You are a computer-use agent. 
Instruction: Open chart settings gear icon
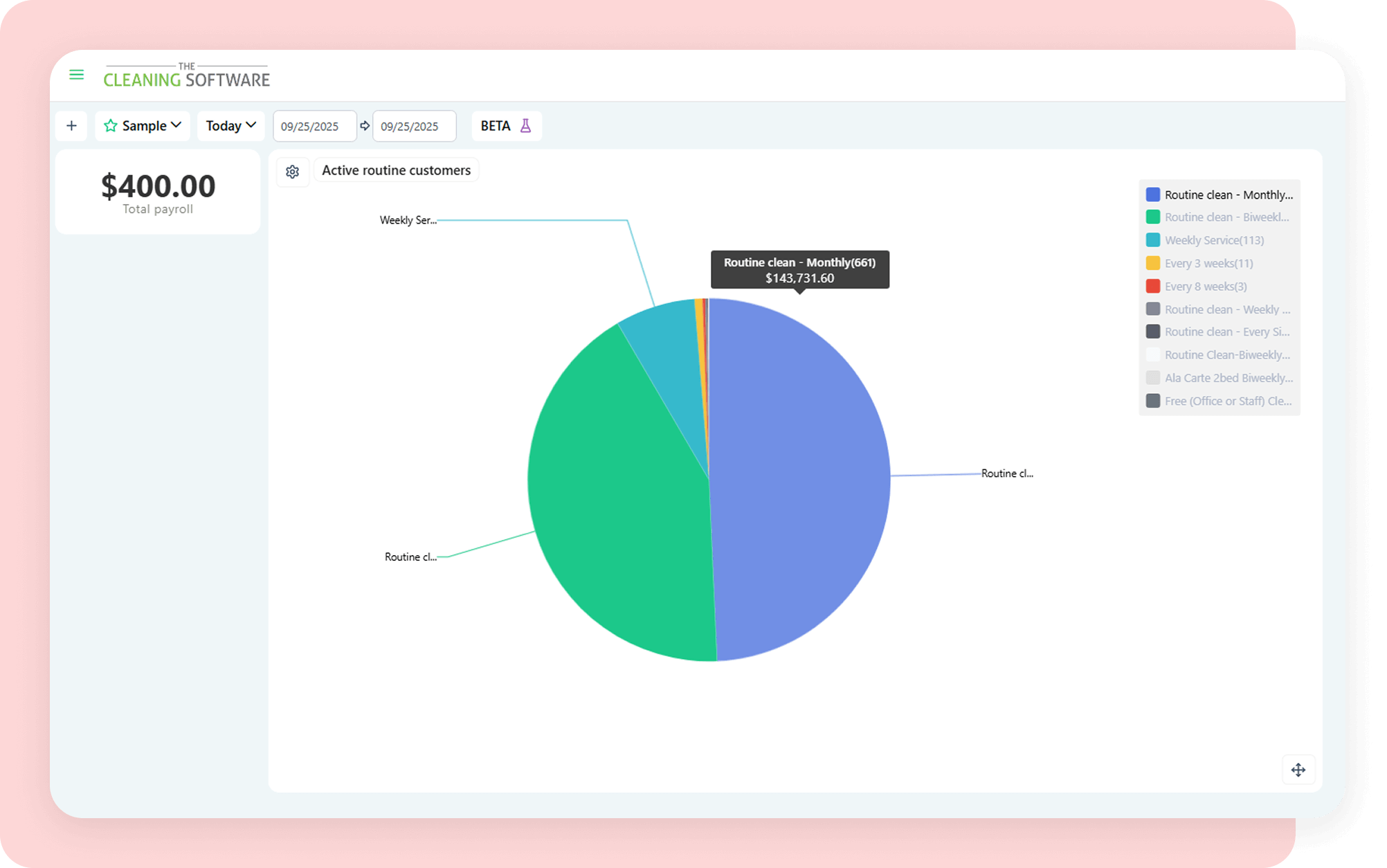coord(292,172)
